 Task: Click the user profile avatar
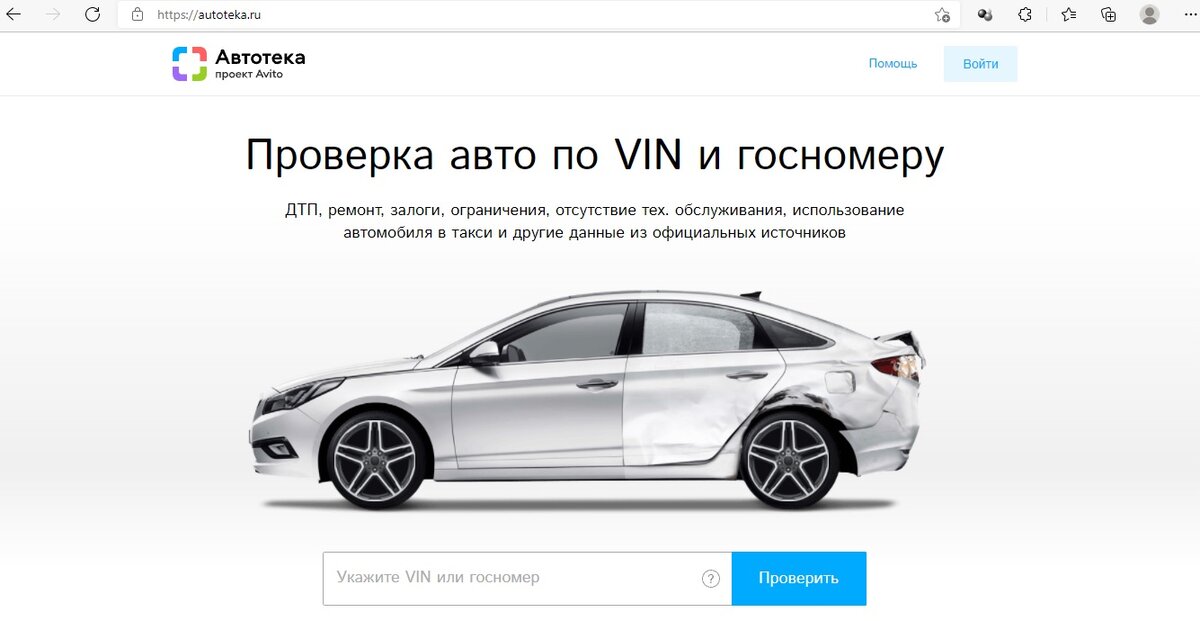1149,14
